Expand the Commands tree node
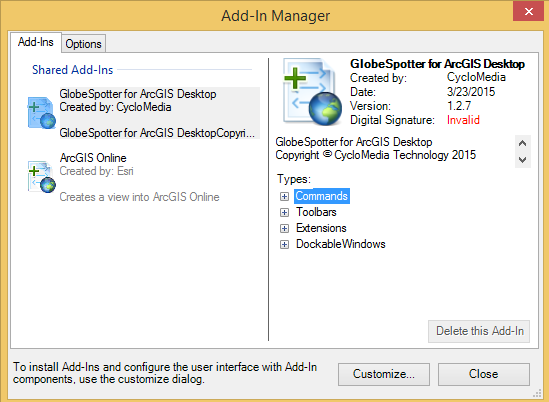This screenshot has height=402, width=549. pos(284,196)
